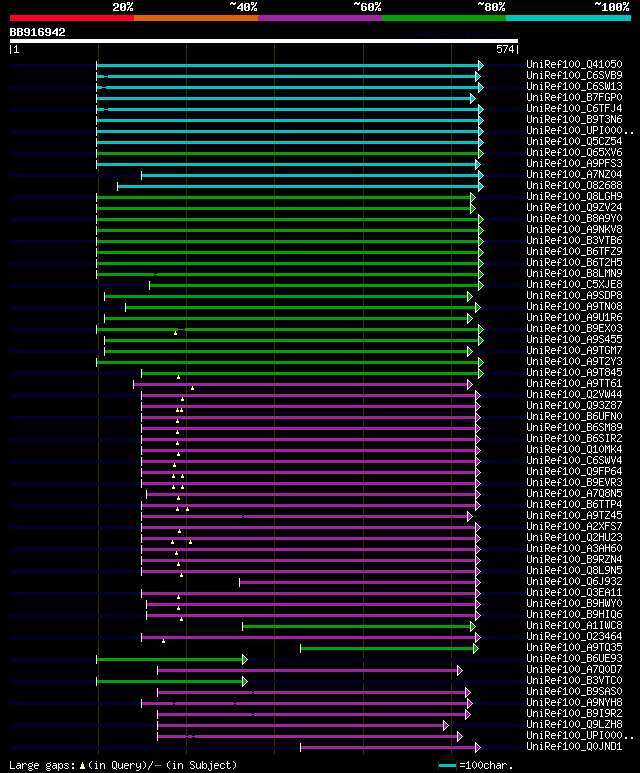Select the BB916942 query name
The height and width of the screenshot is (773, 640).
[x=37, y=33]
